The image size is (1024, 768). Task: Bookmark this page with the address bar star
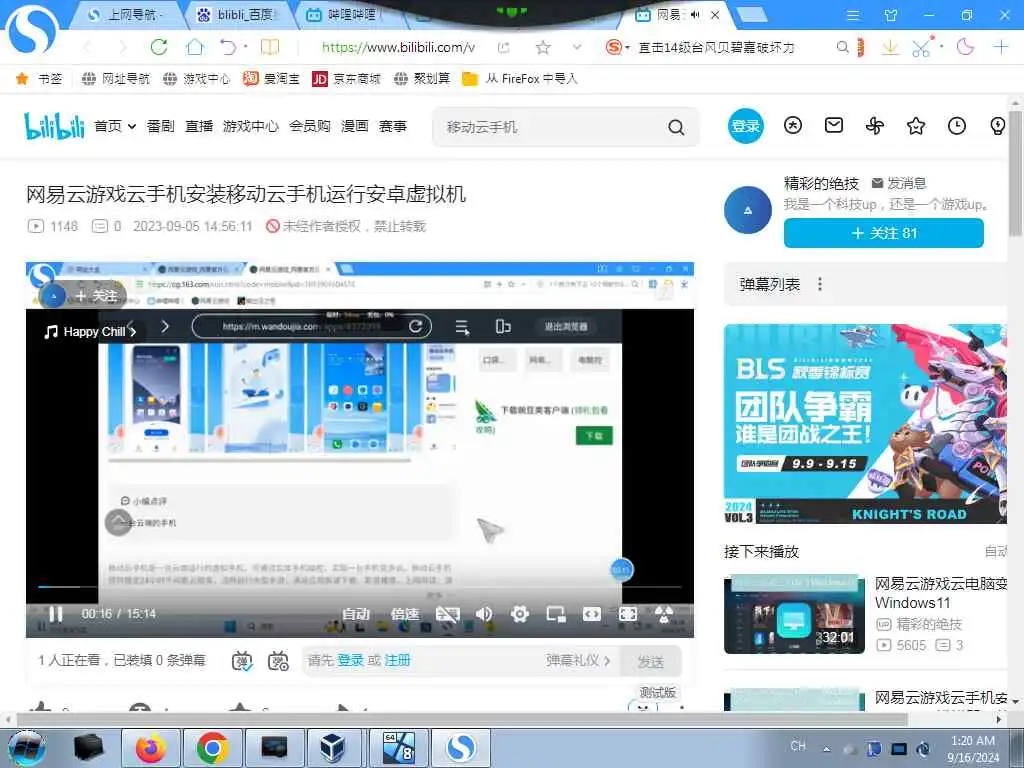point(543,47)
